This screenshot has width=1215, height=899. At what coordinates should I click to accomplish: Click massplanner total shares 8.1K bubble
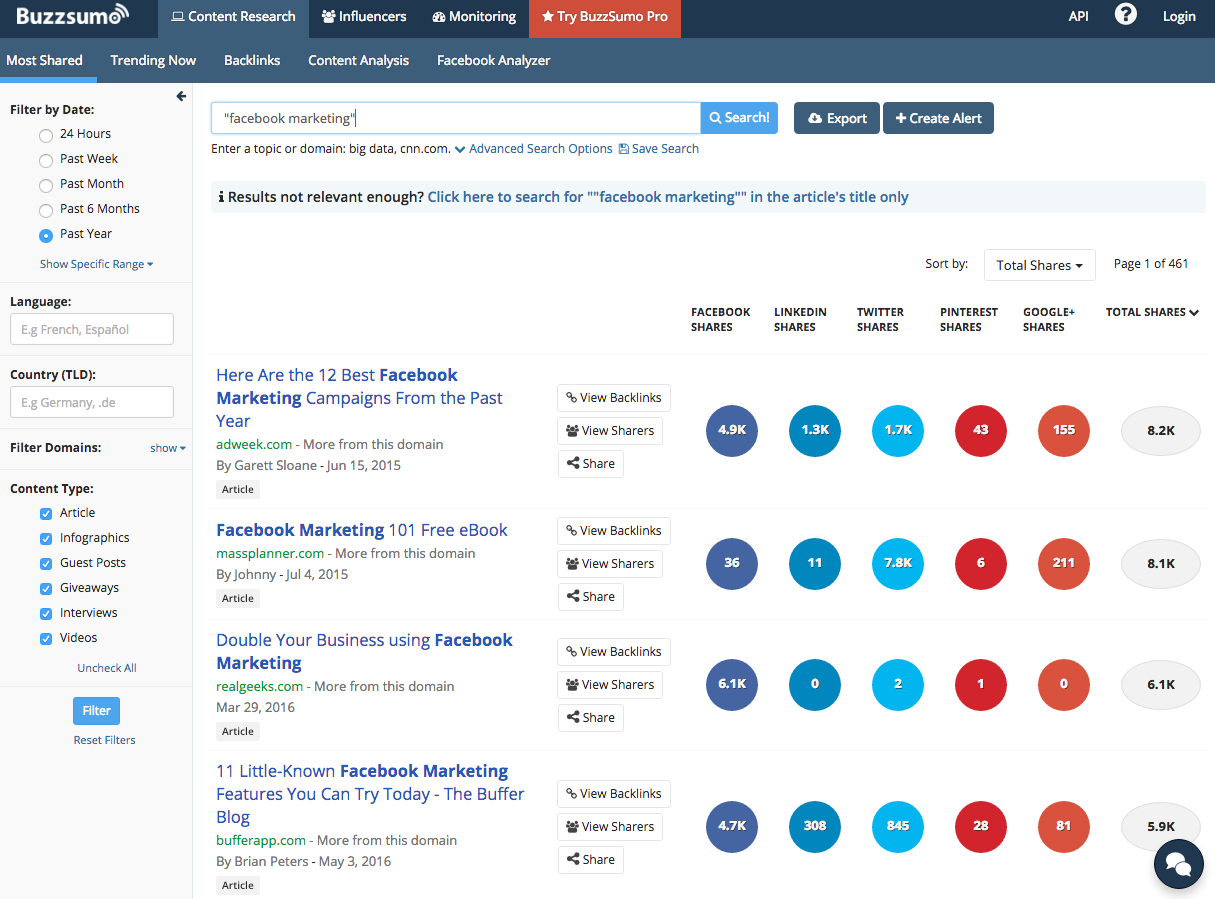1161,564
